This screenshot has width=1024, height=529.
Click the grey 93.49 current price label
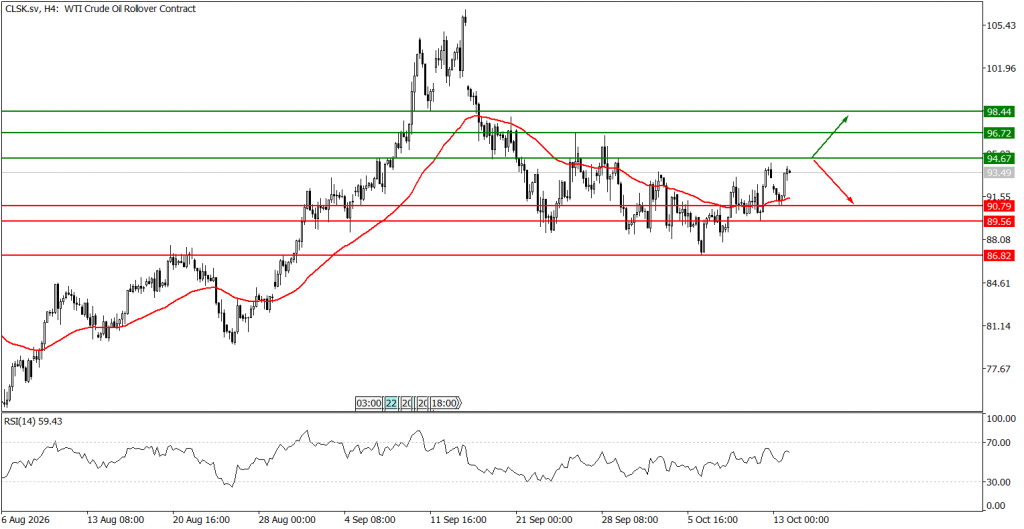click(999, 173)
